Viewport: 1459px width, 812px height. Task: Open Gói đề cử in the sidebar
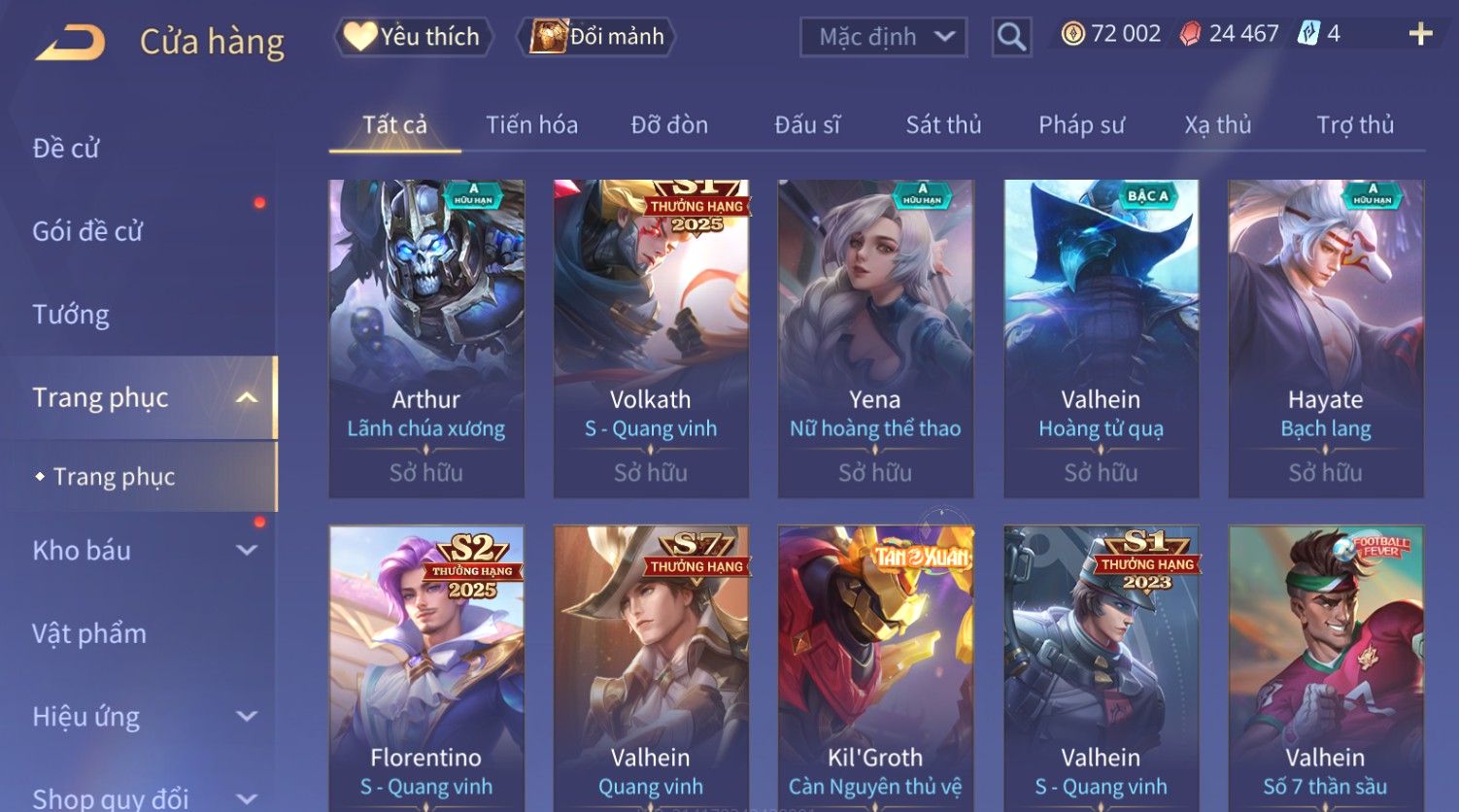point(87,231)
